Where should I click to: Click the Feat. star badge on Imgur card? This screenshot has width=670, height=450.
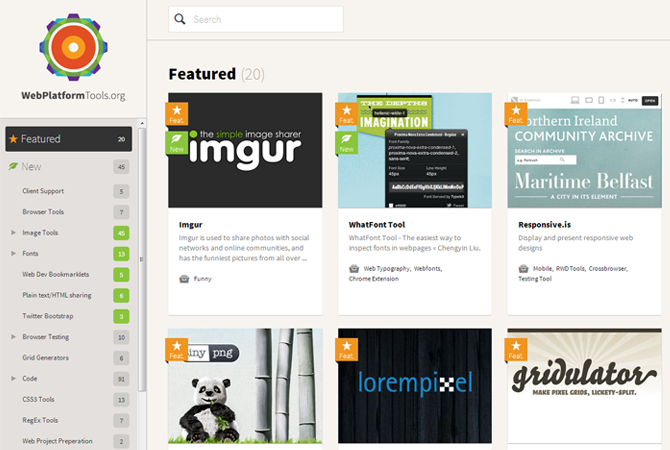[x=176, y=114]
